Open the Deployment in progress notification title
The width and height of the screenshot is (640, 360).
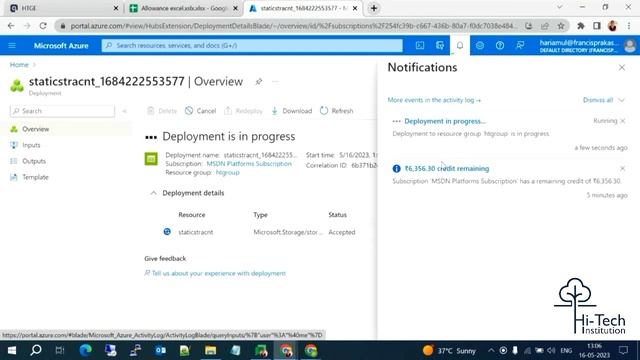[445, 121]
